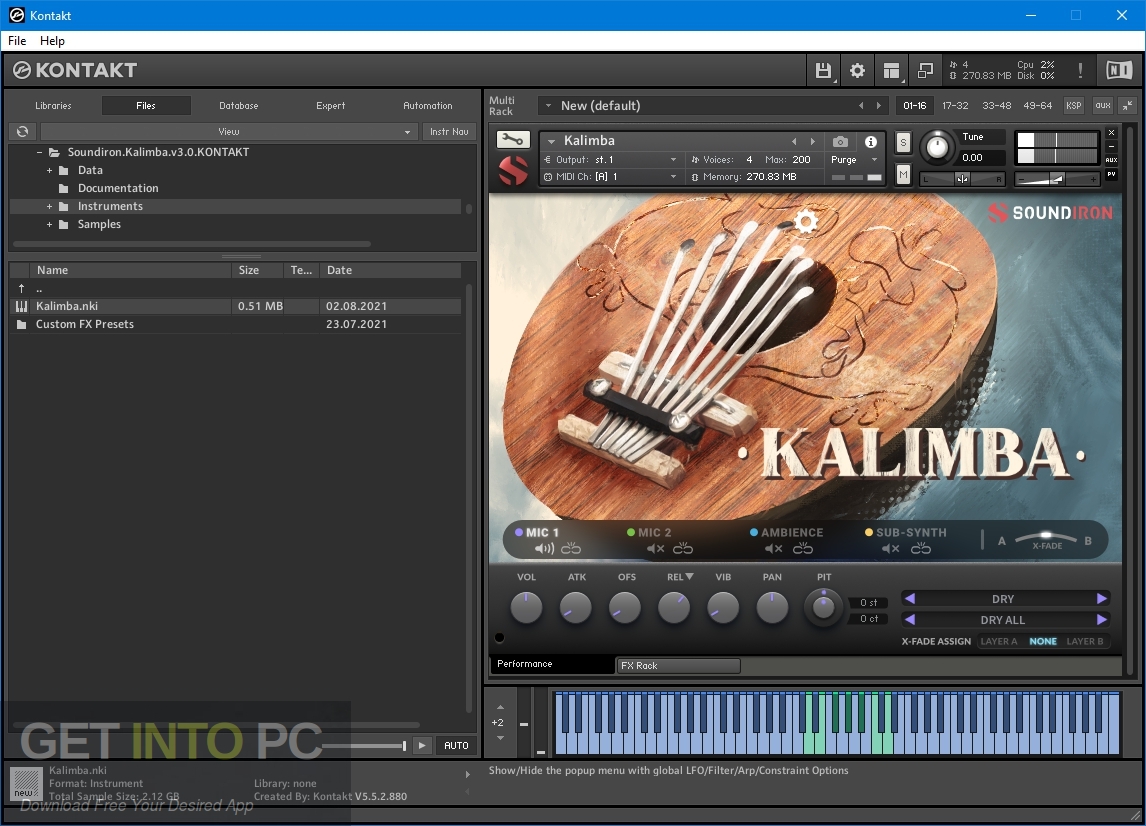1146x826 pixels.
Task: Open the REL dropdown arrow
Action: pyautogui.click(x=688, y=577)
